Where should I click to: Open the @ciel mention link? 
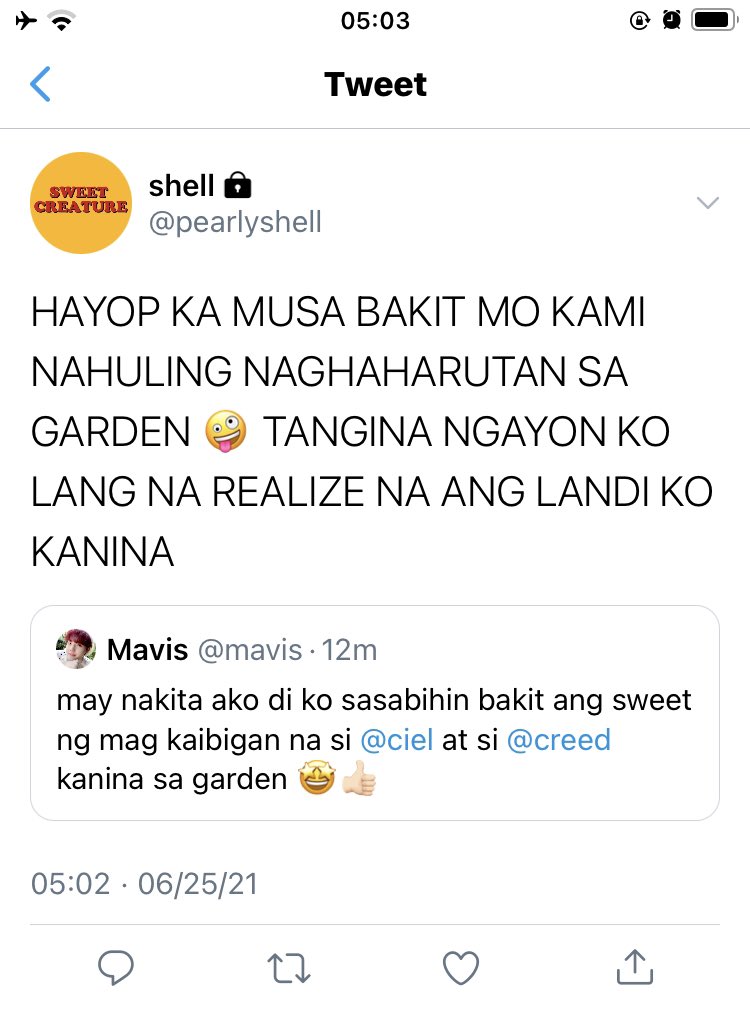point(396,739)
